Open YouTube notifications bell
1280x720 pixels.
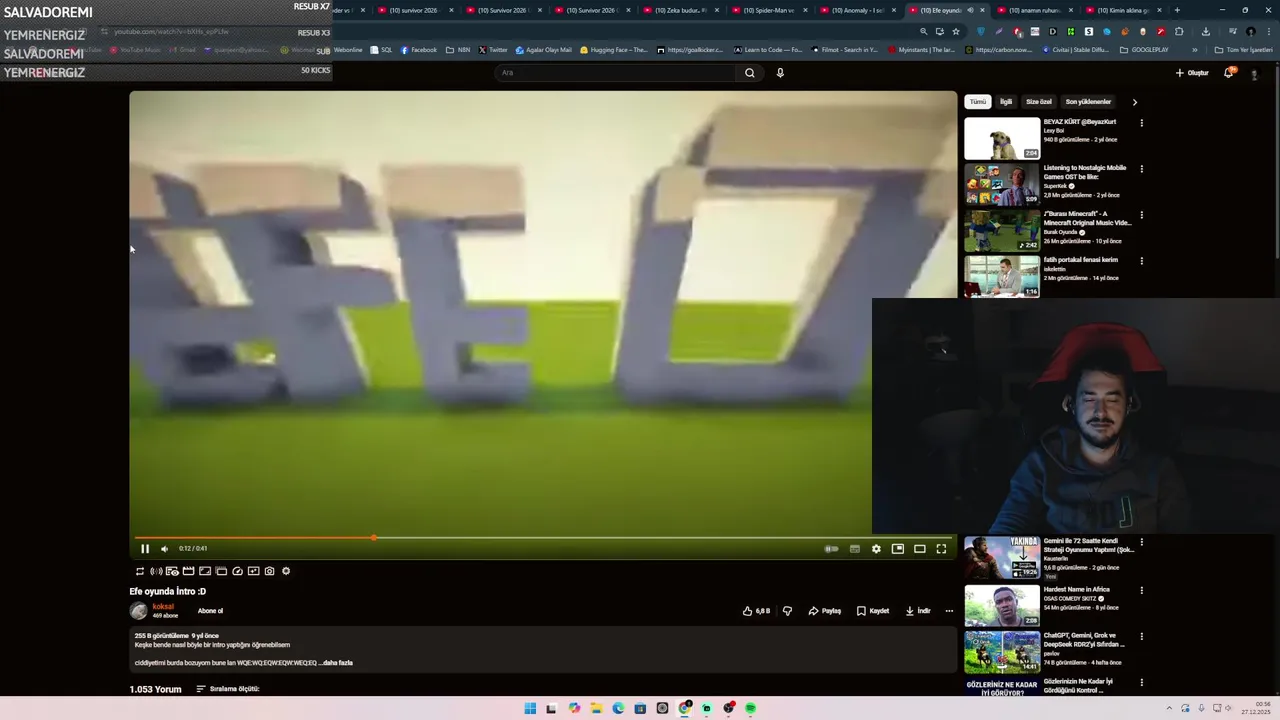[x=1229, y=73]
